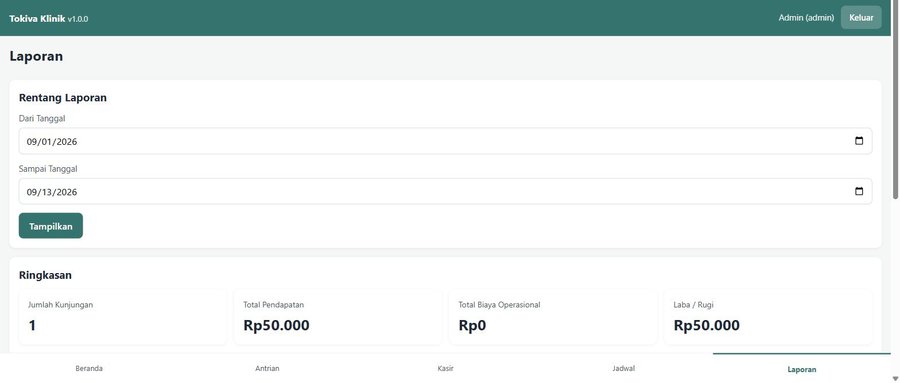The width and height of the screenshot is (900, 383).
Task: Focus the Sampai Tanggal date field
Action: pos(445,192)
